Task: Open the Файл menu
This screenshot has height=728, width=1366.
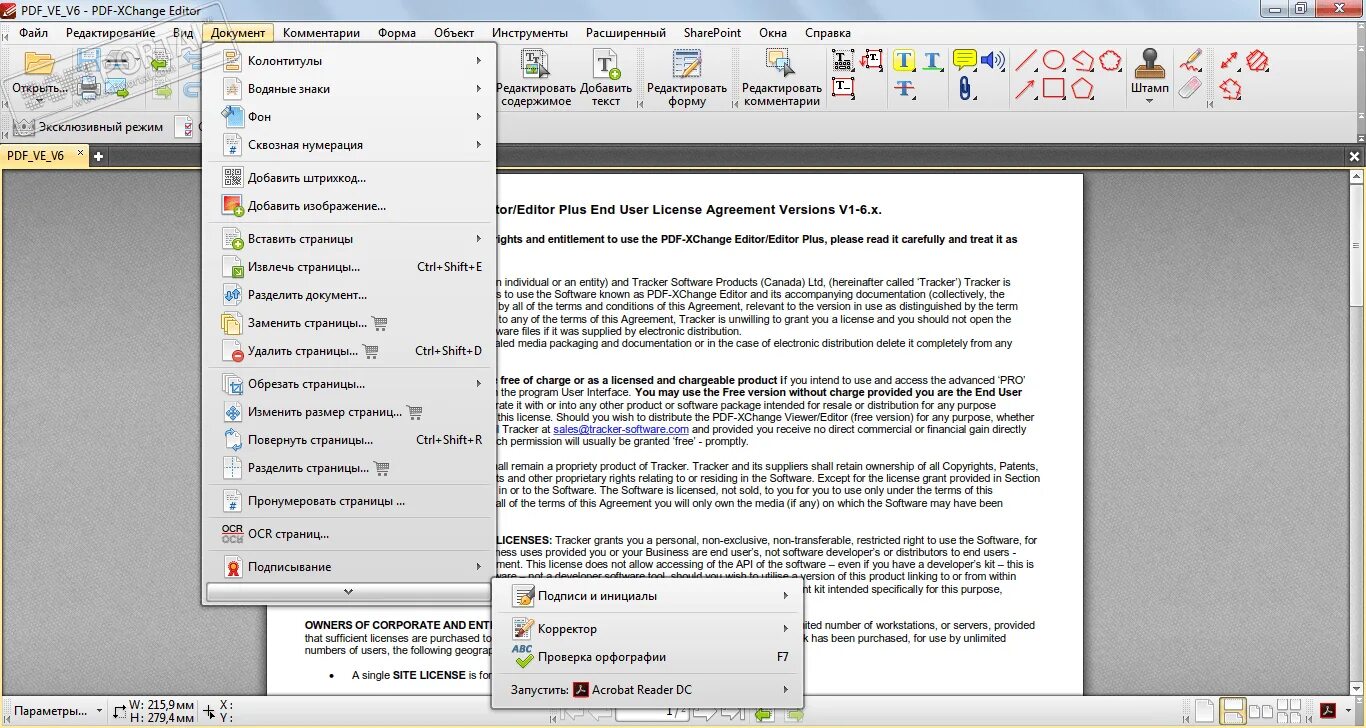Action: pyautogui.click(x=33, y=33)
